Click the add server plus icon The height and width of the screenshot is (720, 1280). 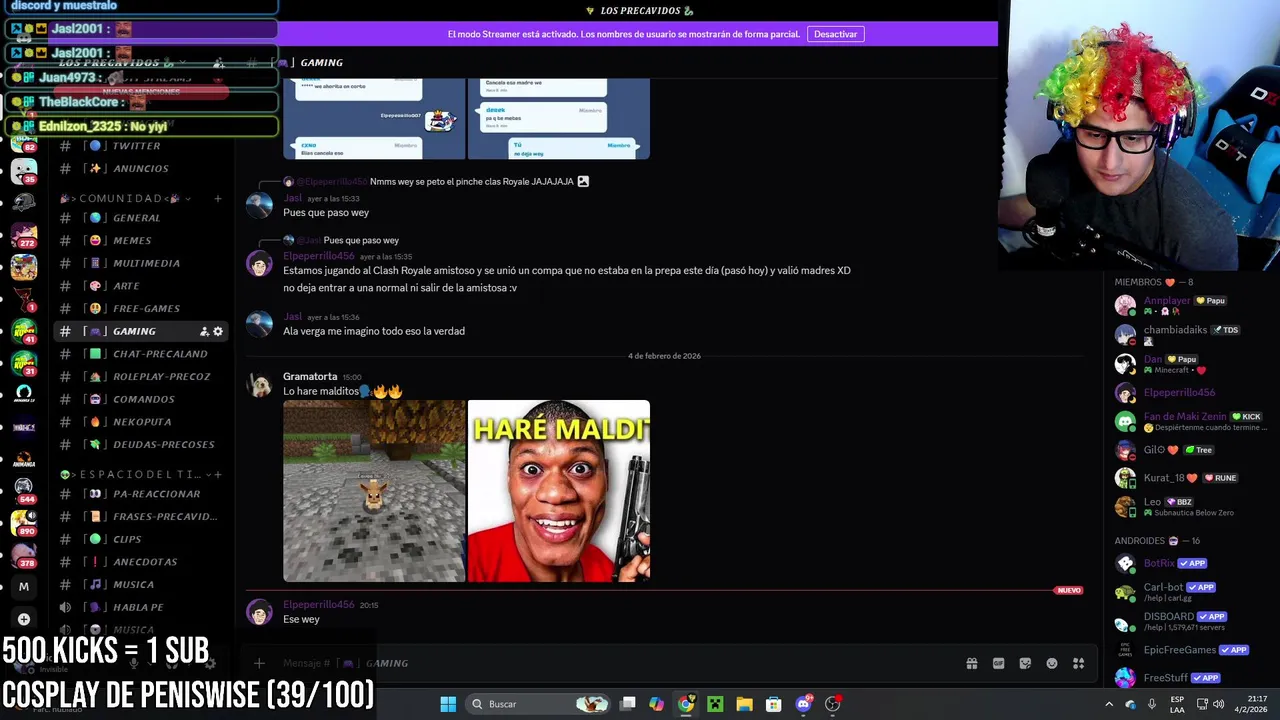click(x=24, y=619)
